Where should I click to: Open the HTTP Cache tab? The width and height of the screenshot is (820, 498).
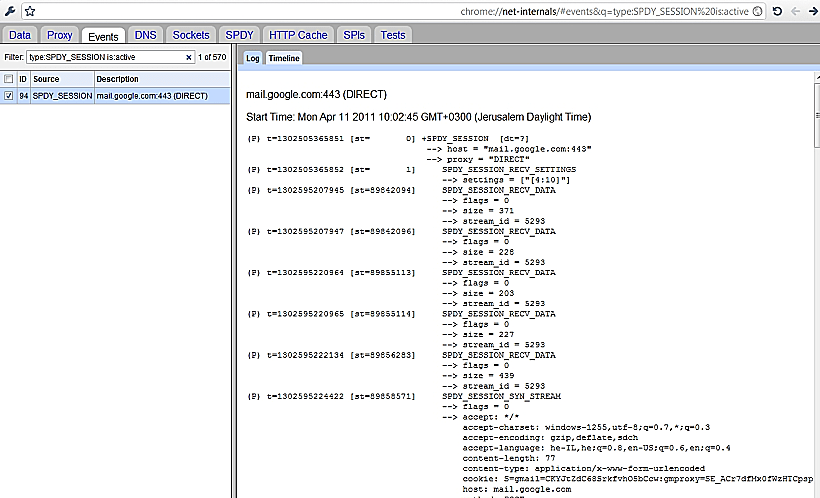pyautogui.click(x=298, y=35)
